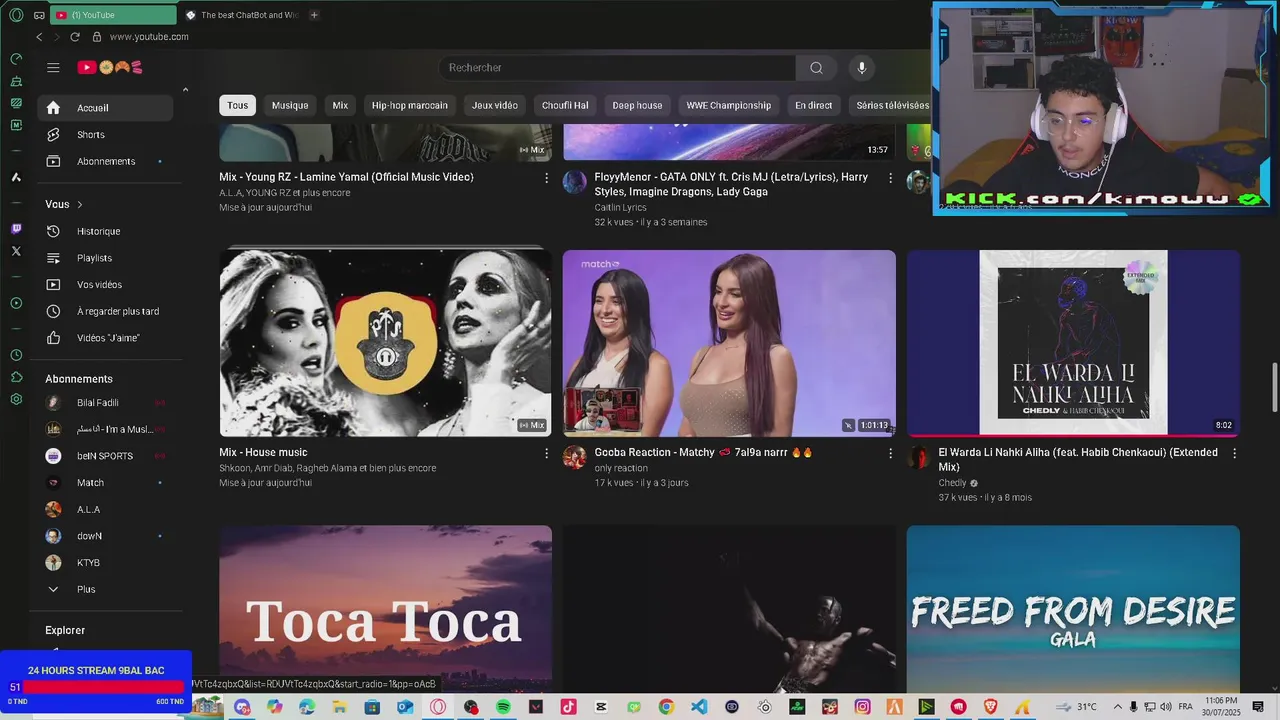Open Abonnements in the sidebar
The height and width of the screenshot is (720, 1280).
pos(105,161)
